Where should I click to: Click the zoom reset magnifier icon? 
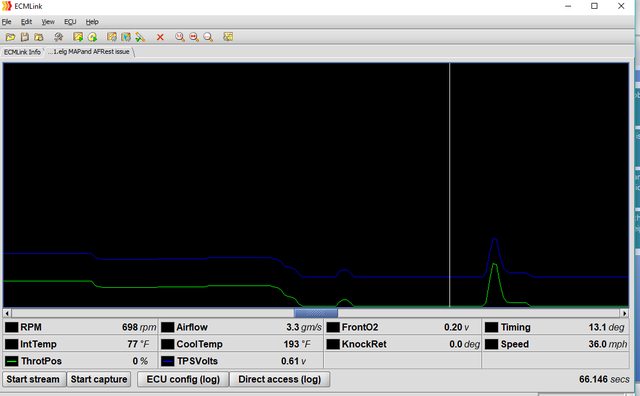[x=208, y=37]
